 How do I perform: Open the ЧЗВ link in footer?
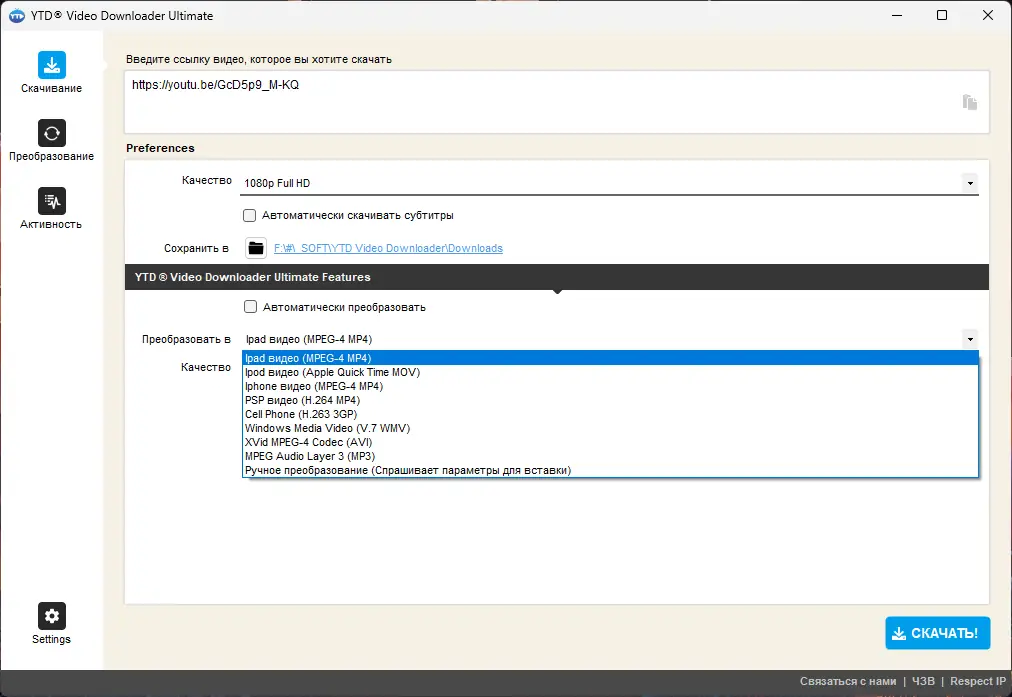923,682
